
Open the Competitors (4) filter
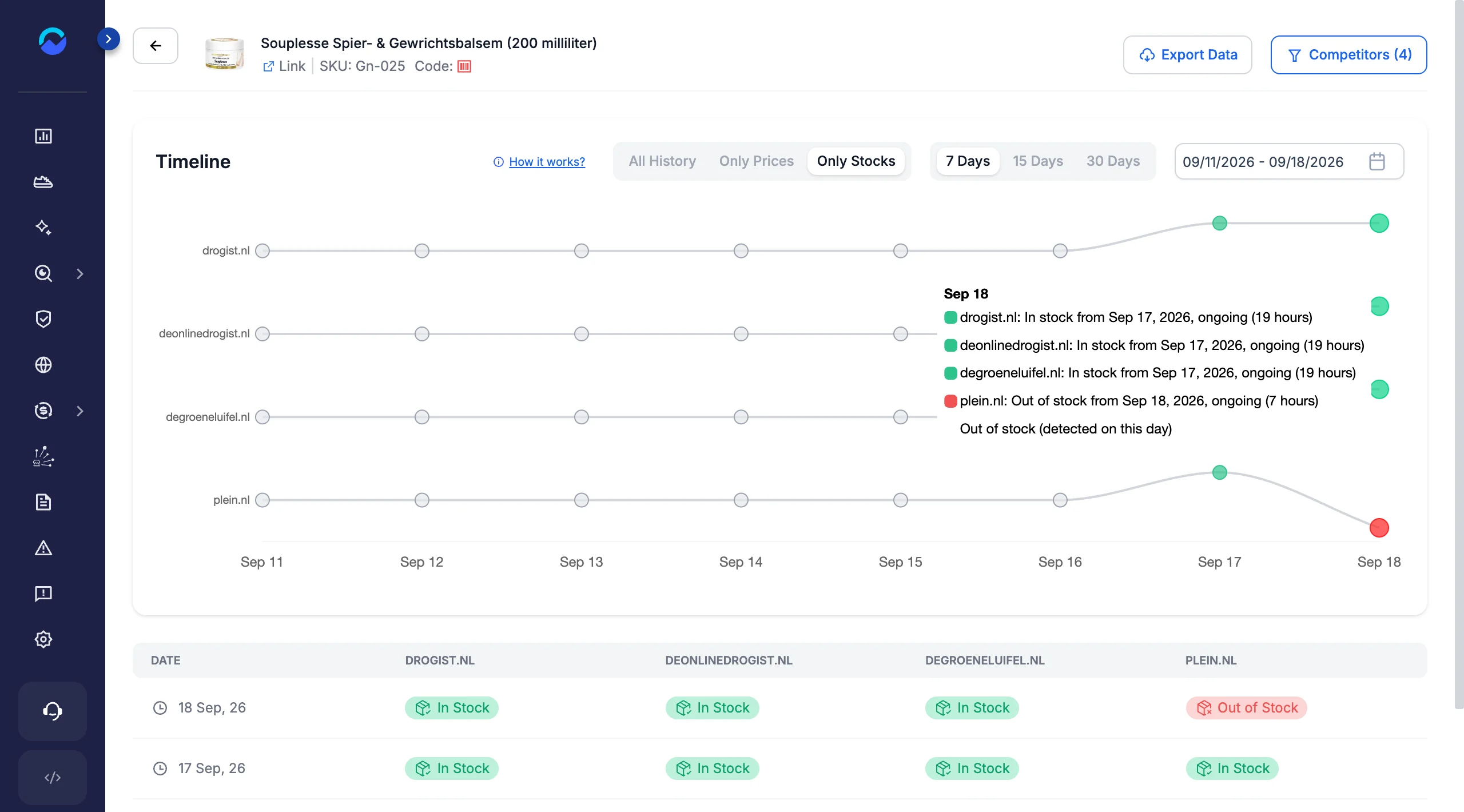(x=1348, y=55)
